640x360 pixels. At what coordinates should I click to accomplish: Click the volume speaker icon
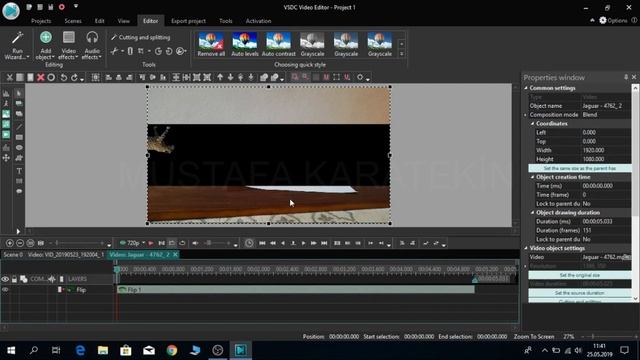195,243
